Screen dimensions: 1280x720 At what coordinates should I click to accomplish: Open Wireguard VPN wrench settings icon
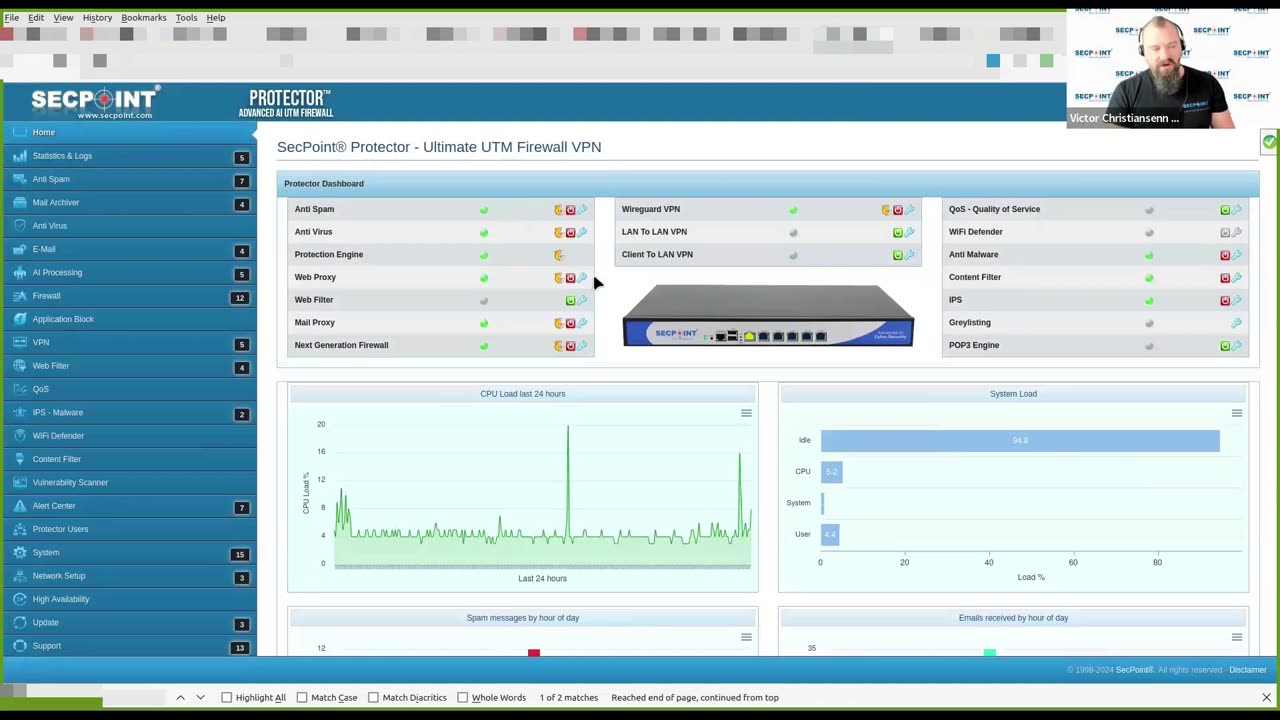pos(910,210)
